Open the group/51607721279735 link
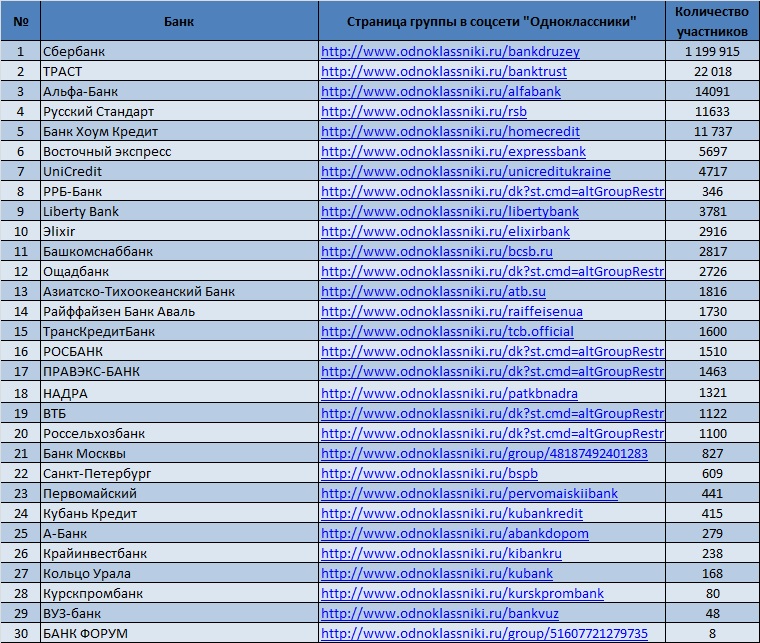The image size is (760, 643). [484, 633]
